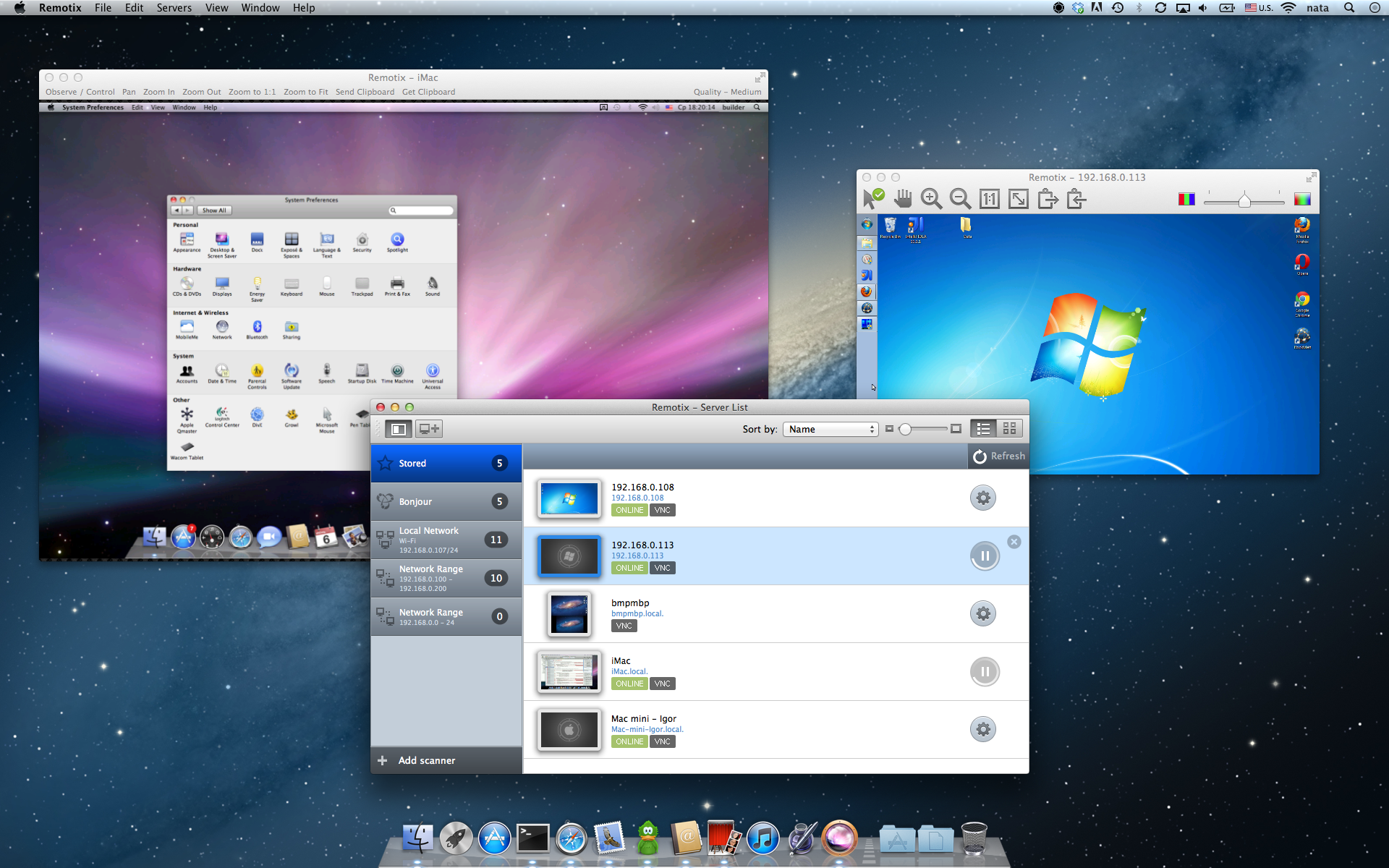Click the add server computer-plus button
Image resolution: width=1389 pixels, height=868 pixels.
(x=428, y=429)
